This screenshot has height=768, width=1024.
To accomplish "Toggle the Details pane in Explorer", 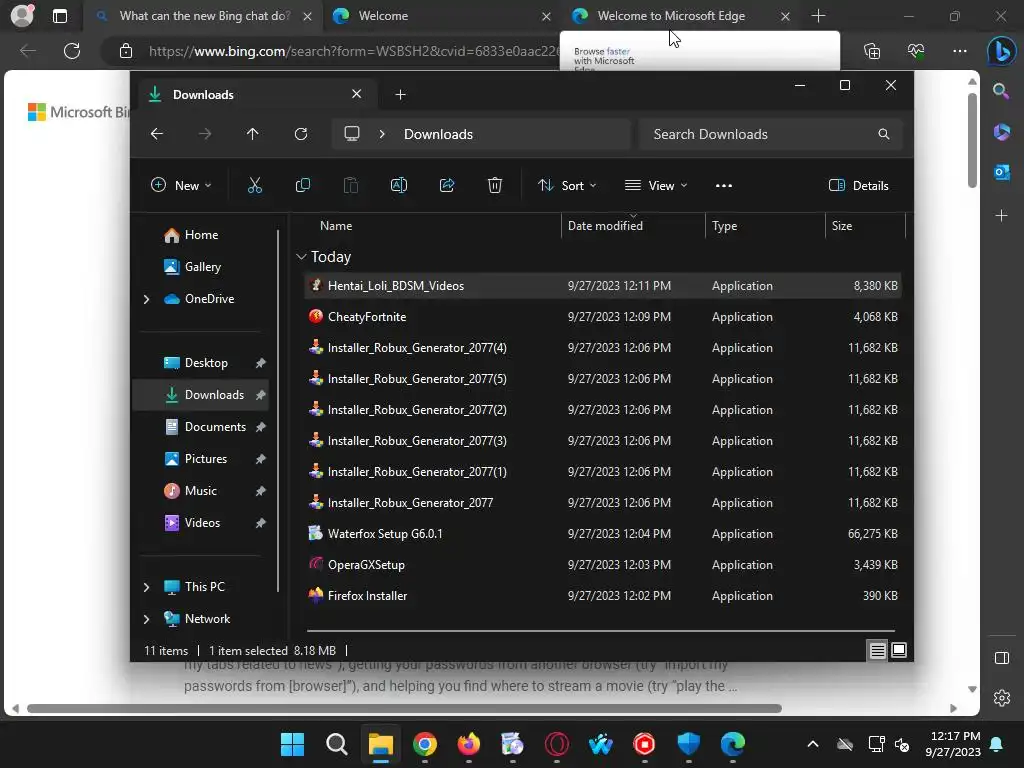I will pyautogui.click(x=858, y=185).
